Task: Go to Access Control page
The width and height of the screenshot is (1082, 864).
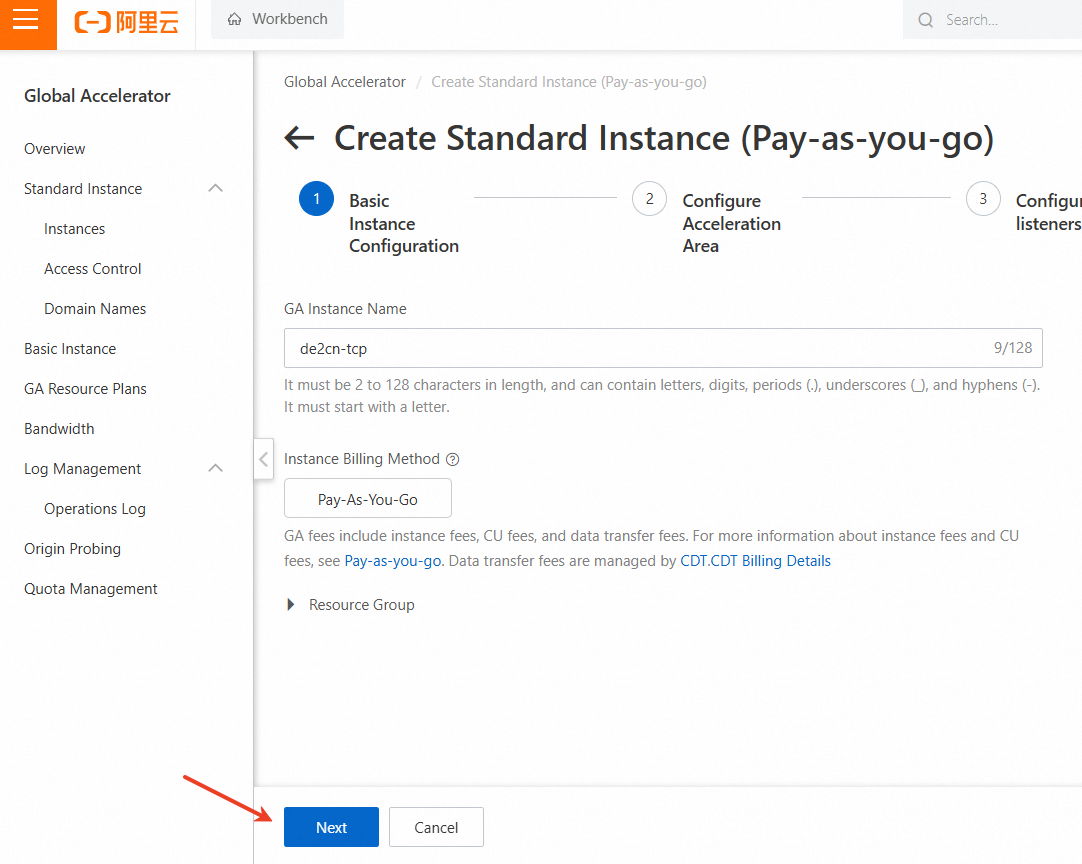Action: (x=93, y=269)
